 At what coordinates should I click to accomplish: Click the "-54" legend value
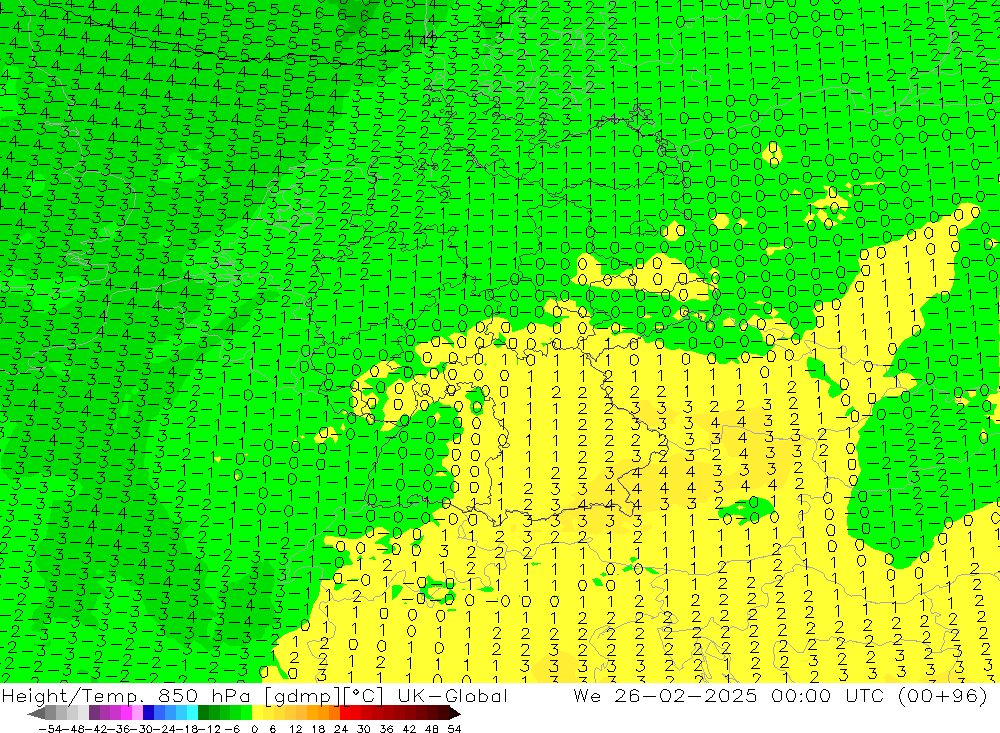(x=50, y=729)
